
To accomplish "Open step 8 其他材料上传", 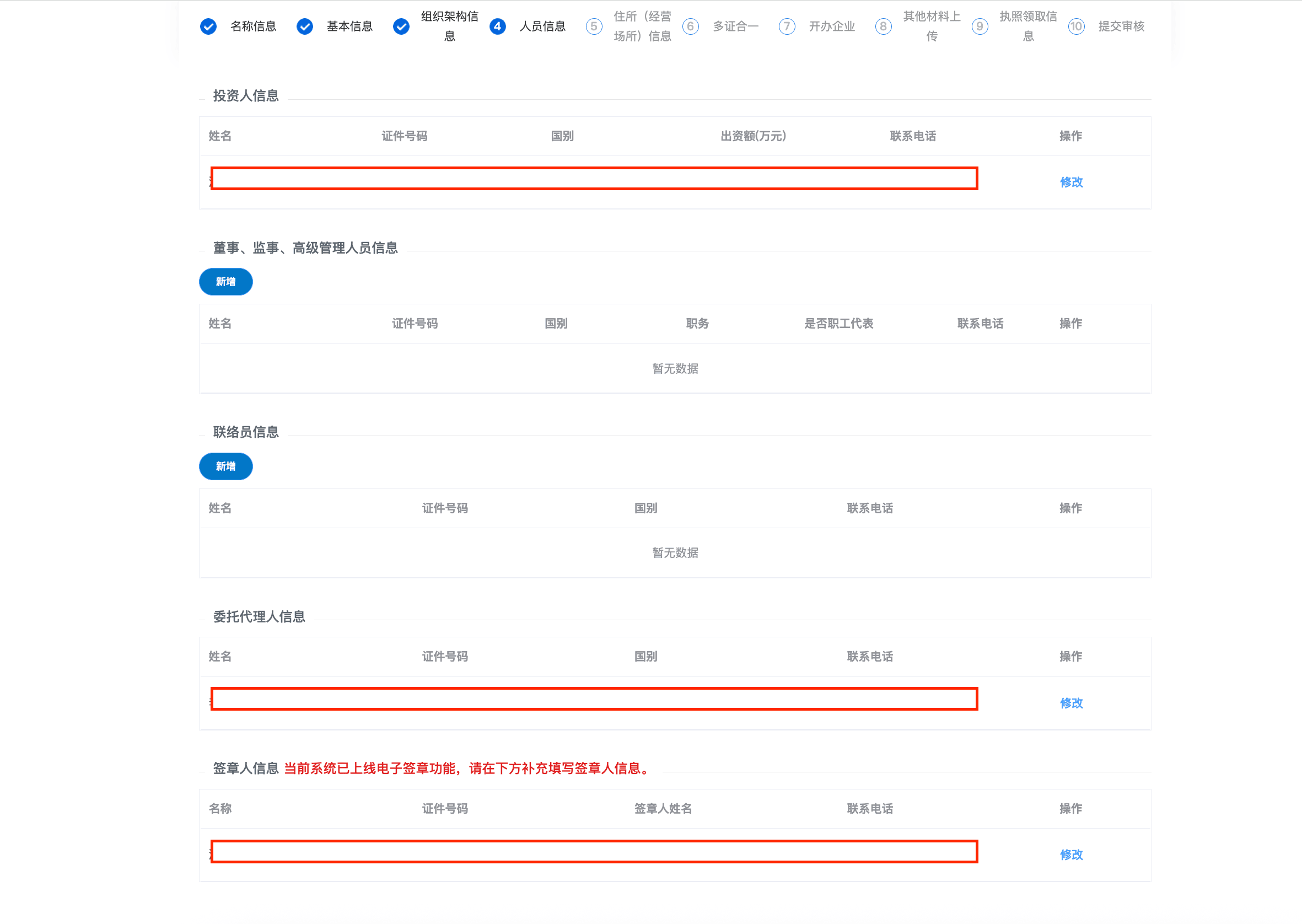I will click(x=884, y=26).
